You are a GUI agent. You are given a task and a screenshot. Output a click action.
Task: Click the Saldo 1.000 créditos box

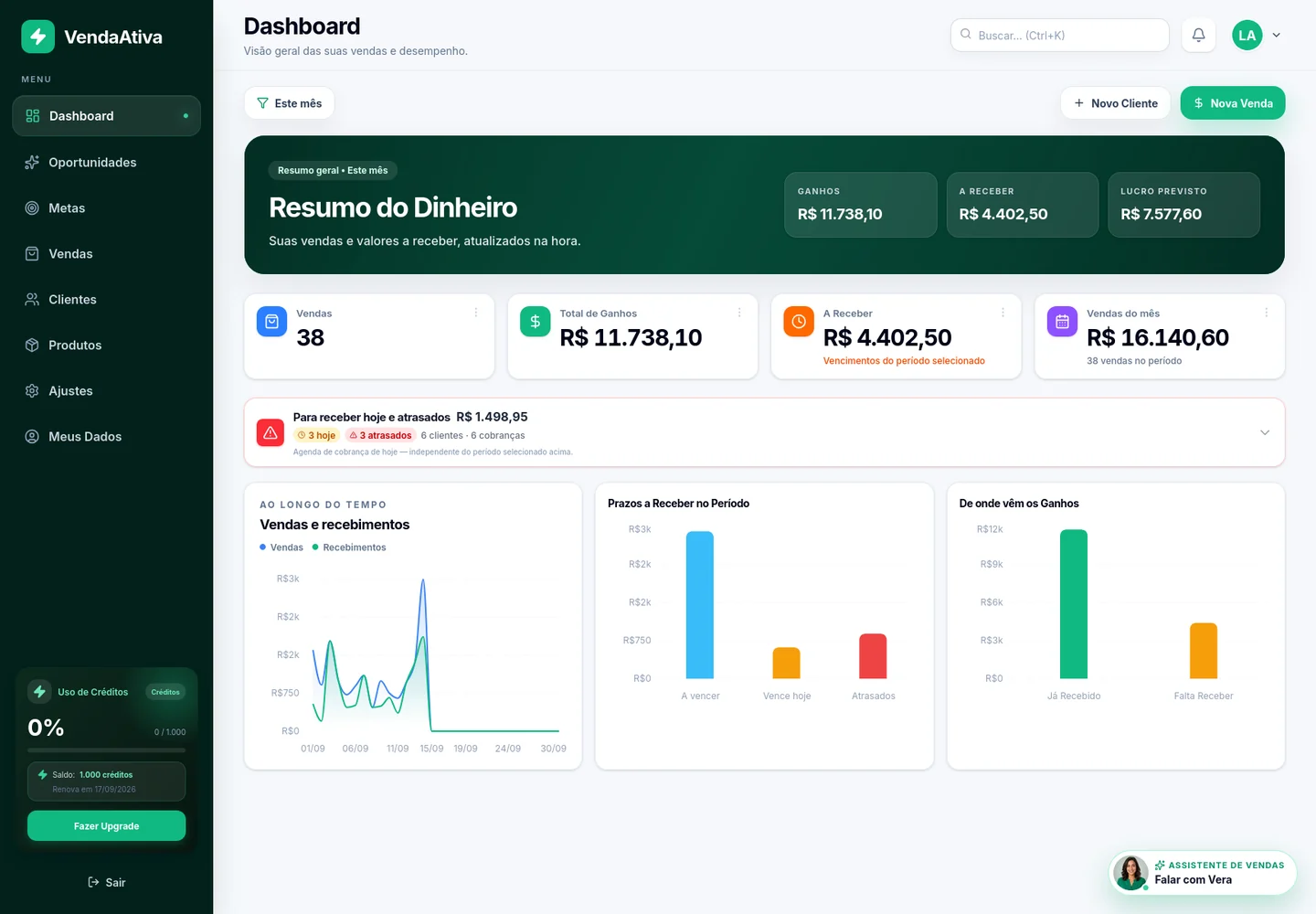click(x=106, y=781)
